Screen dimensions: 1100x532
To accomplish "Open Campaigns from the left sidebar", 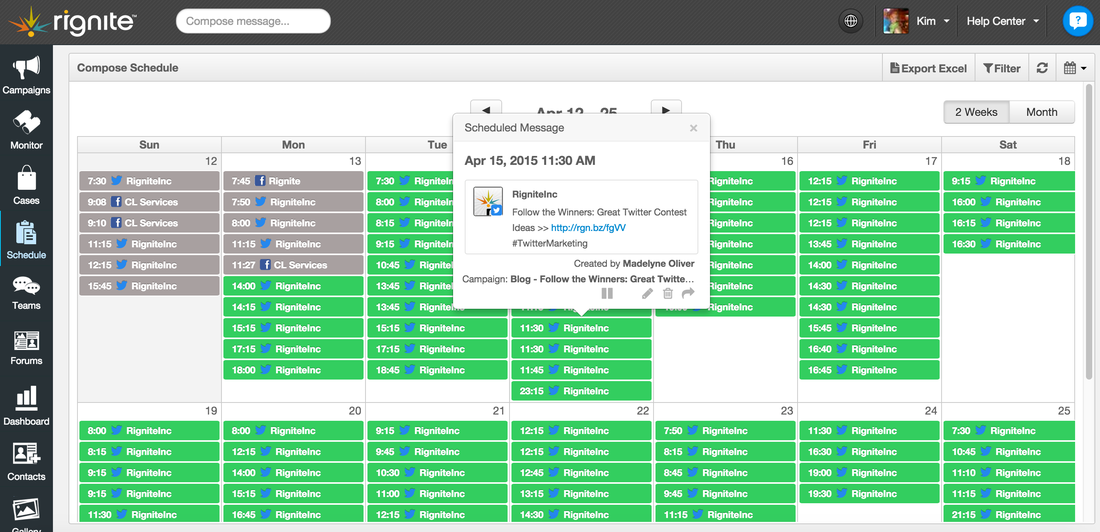I will click(26, 74).
